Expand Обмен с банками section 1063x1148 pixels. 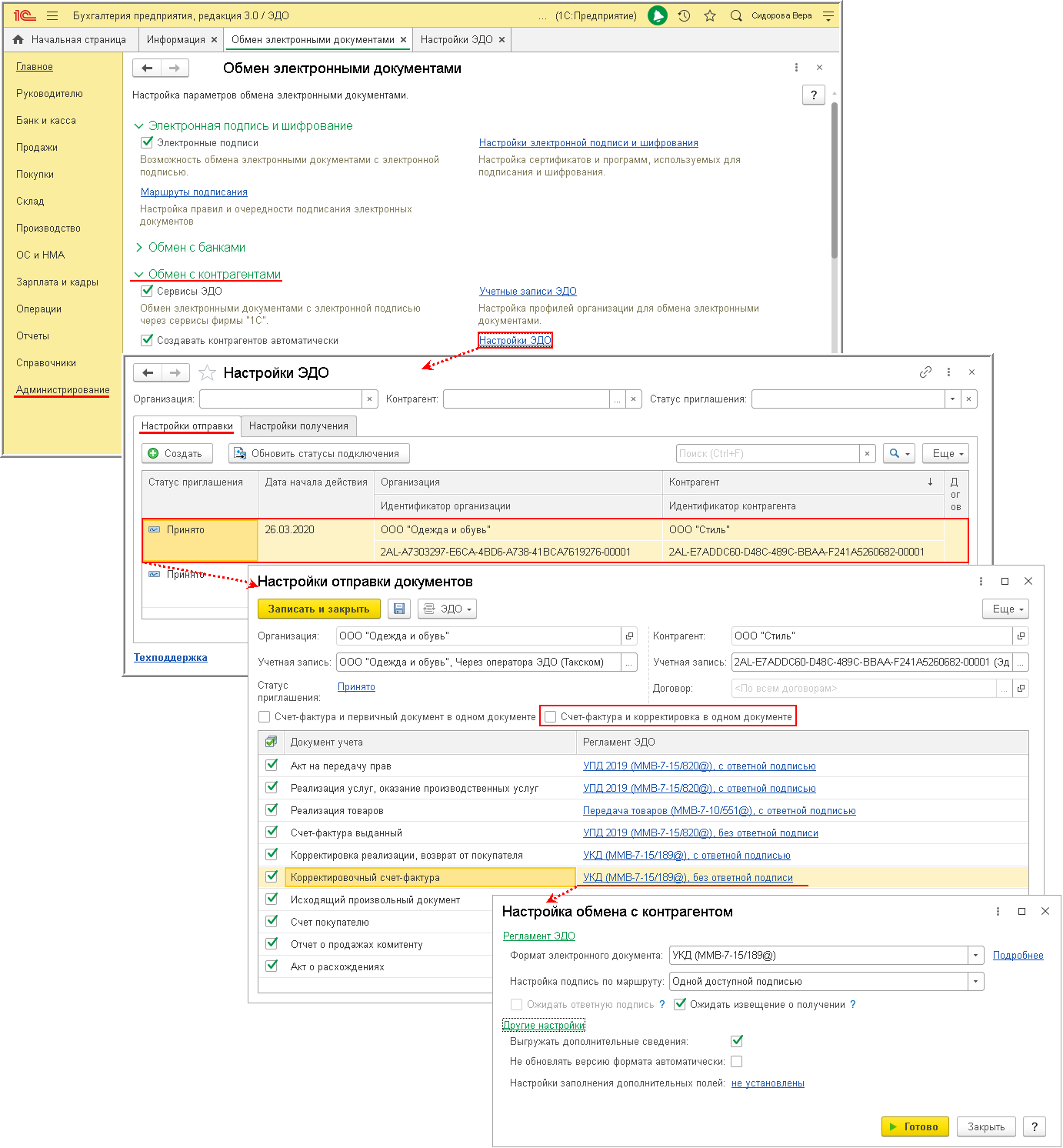pos(139,248)
